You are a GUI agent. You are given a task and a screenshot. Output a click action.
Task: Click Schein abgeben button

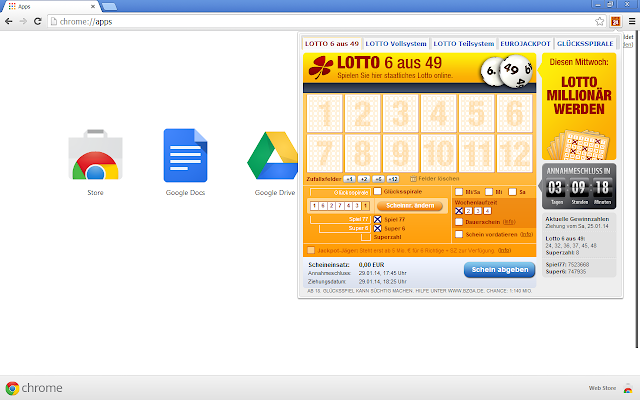[x=500, y=270]
